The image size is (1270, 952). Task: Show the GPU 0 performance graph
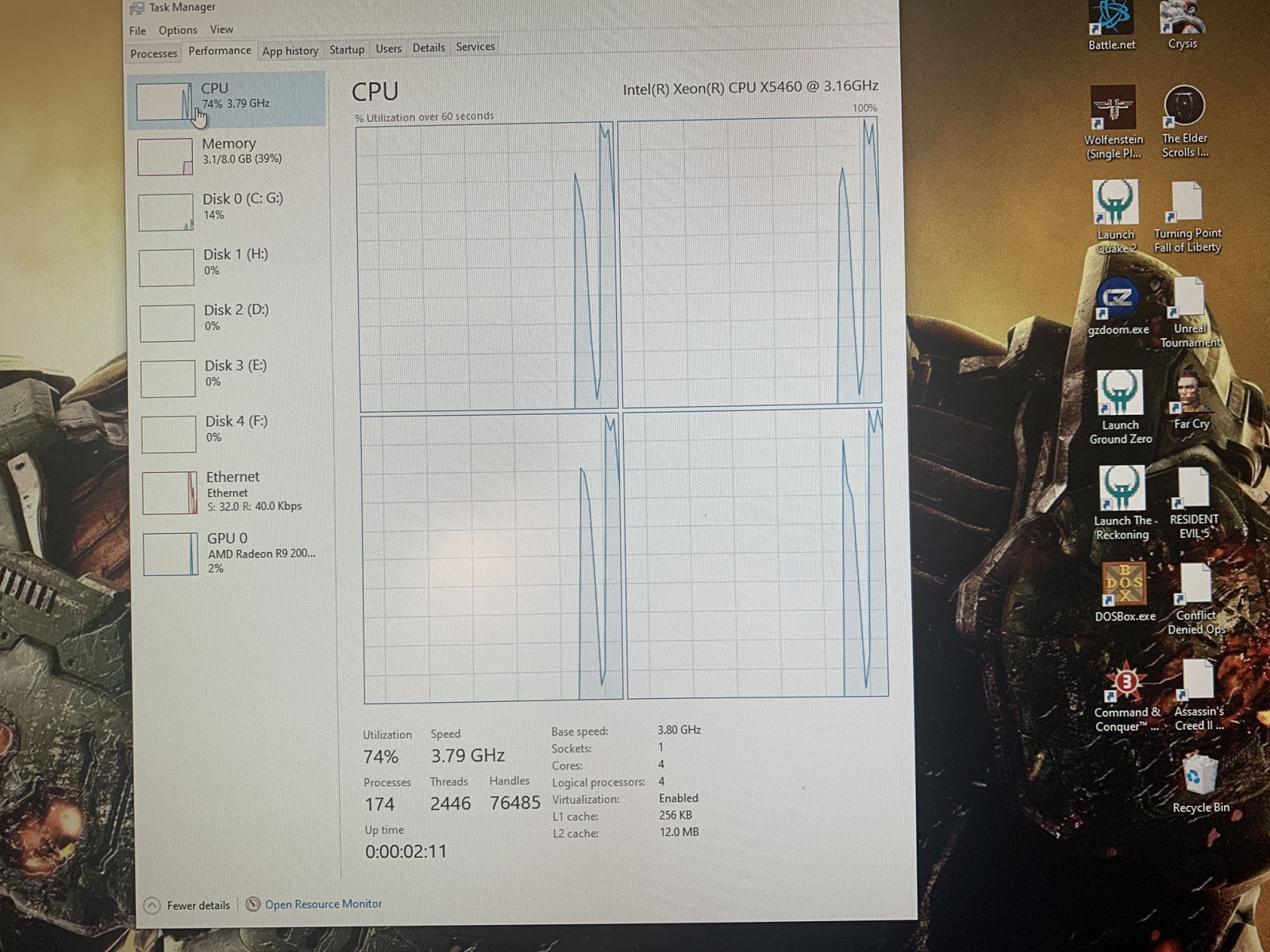229,552
